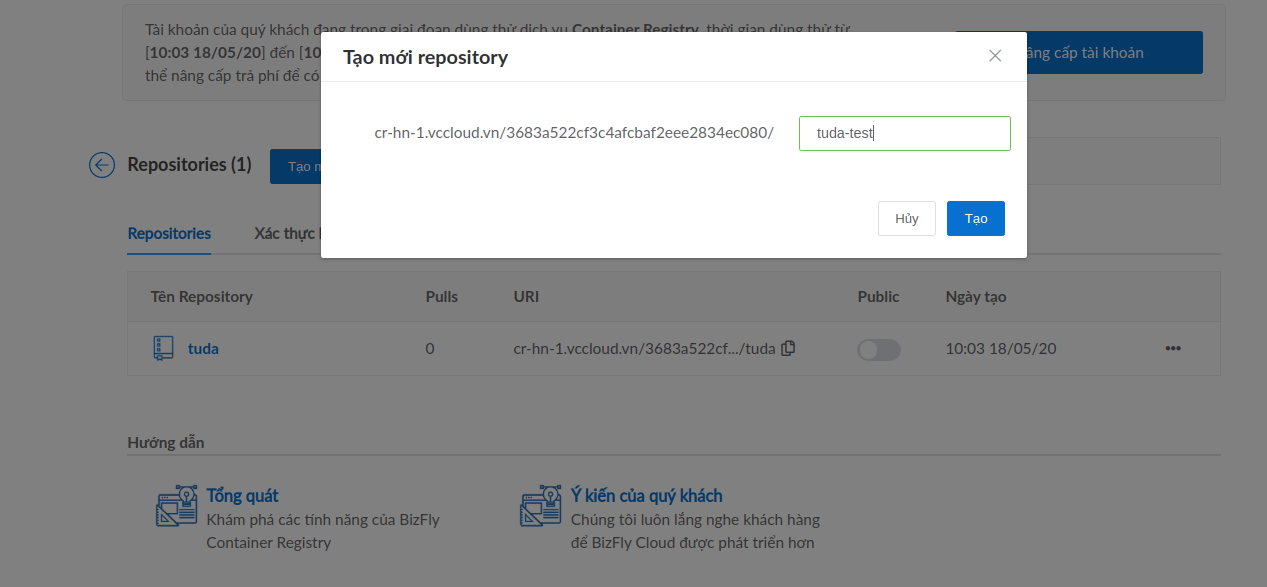1267x587 pixels.
Task: Close the Tạo mới repository dialog
Action: [995, 56]
